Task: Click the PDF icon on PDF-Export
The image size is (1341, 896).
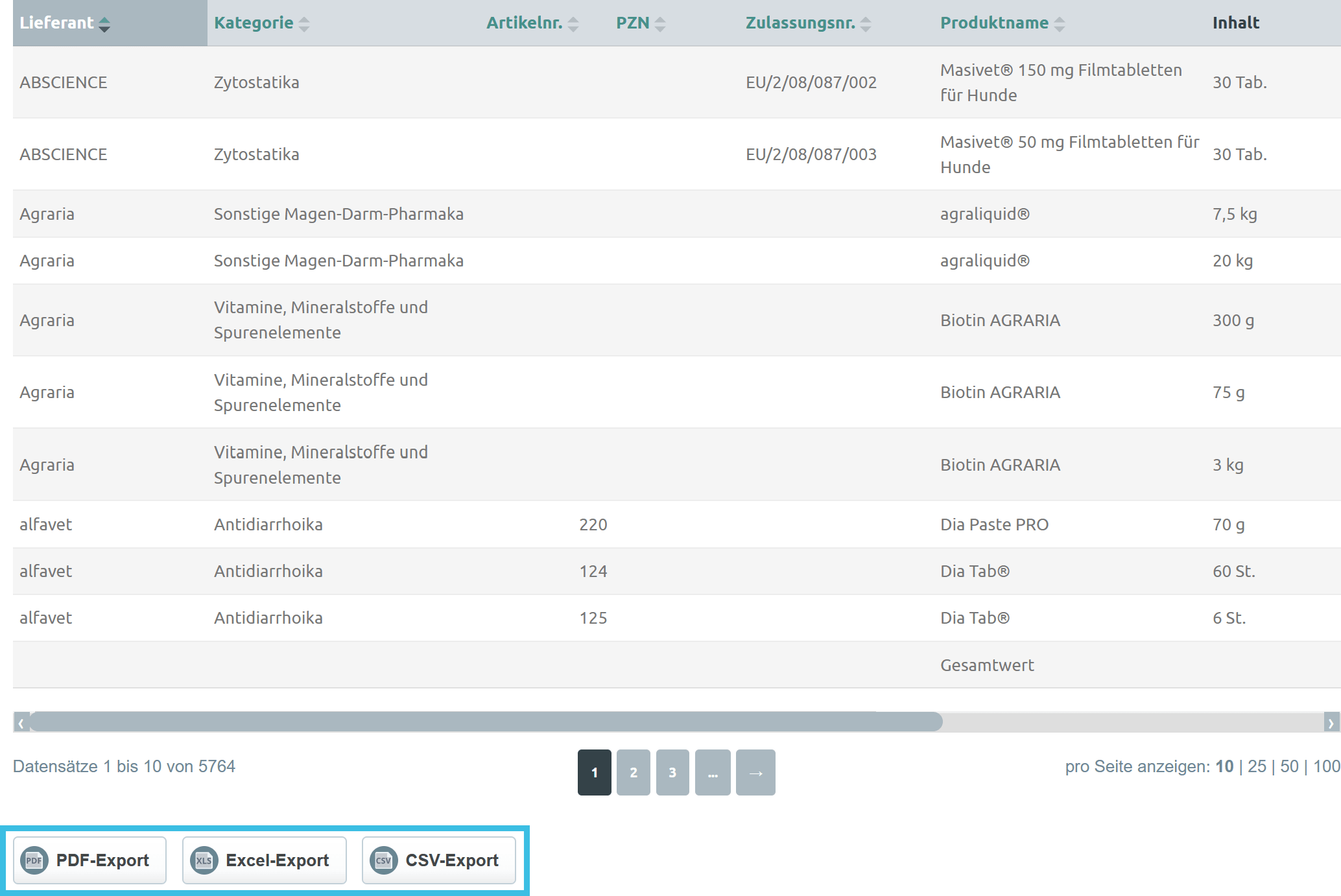Action: click(x=34, y=860)
